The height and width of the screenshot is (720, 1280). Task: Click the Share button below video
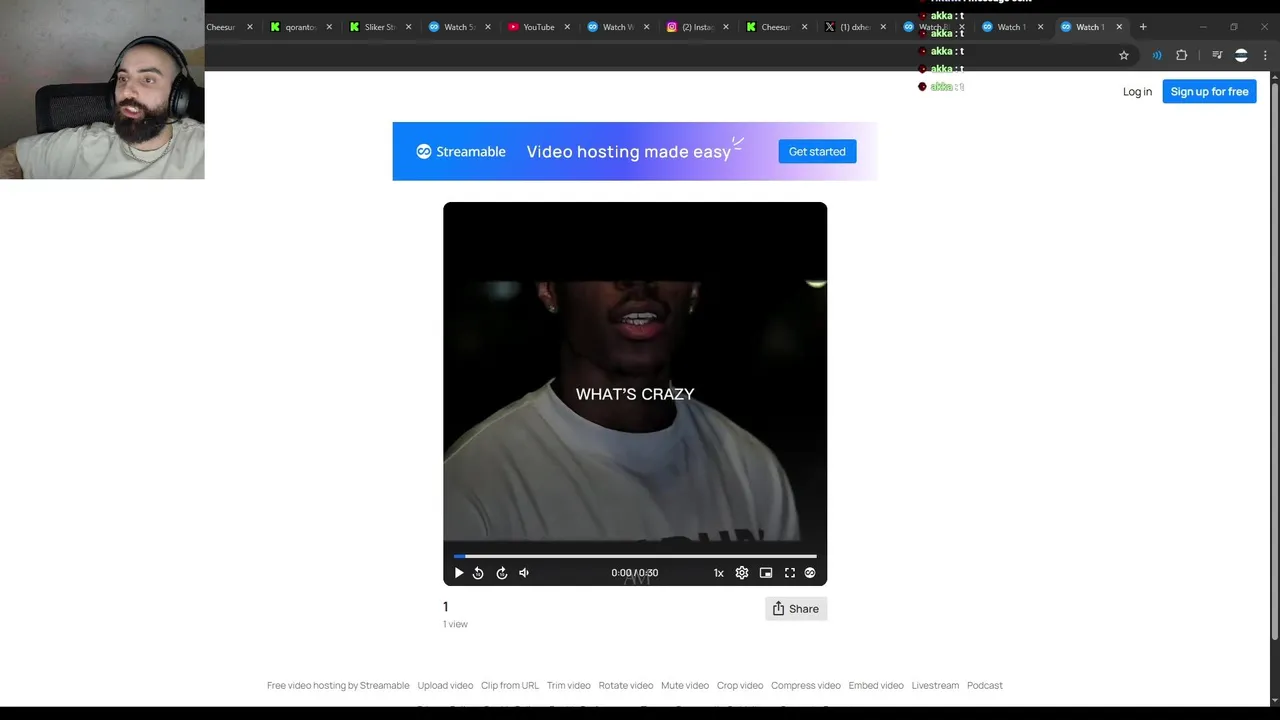[x=796, y=608]
